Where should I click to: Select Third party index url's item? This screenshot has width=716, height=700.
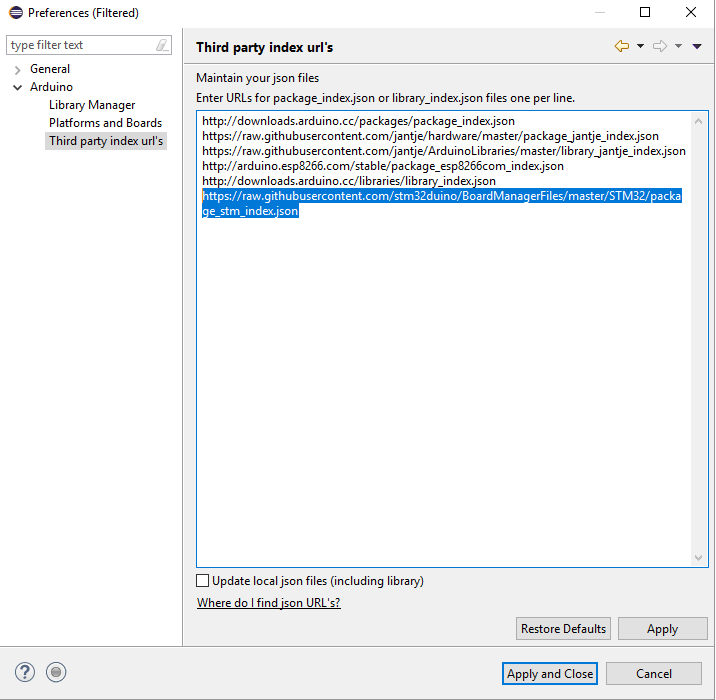click(x=106, y=141)
